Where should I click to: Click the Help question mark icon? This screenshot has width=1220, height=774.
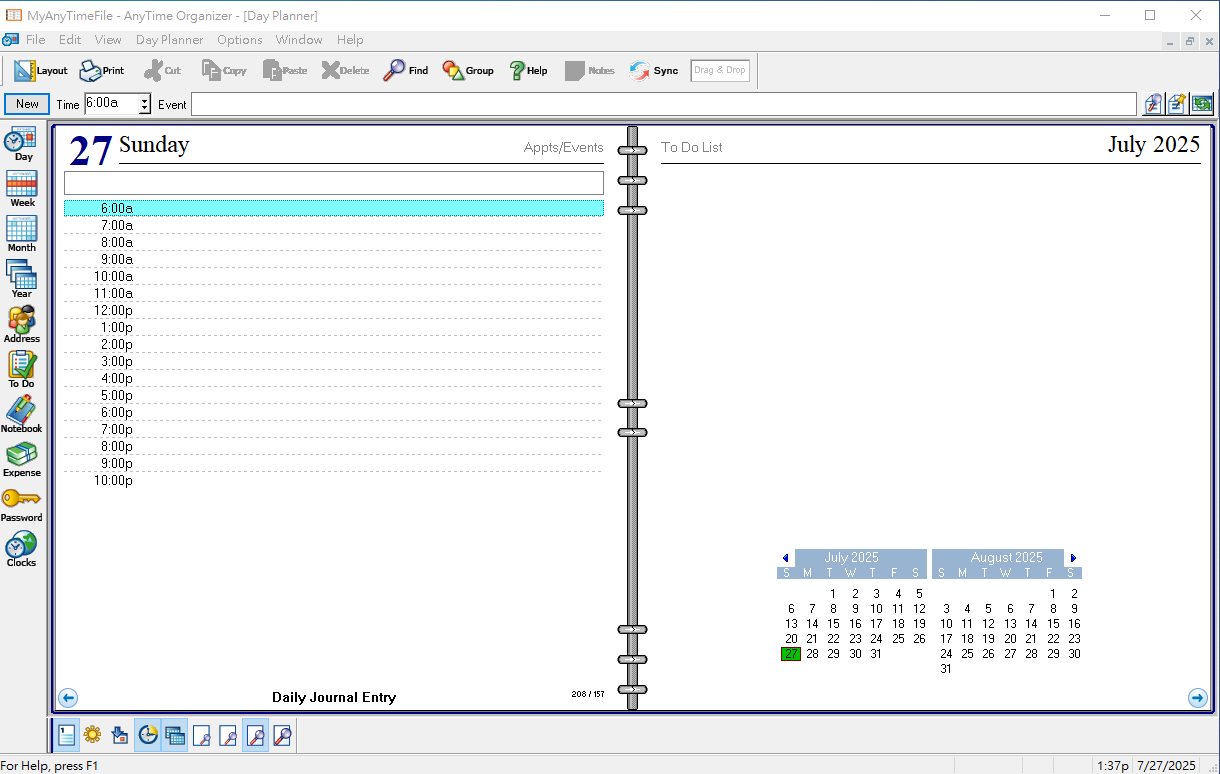click(x=528, y=71)
